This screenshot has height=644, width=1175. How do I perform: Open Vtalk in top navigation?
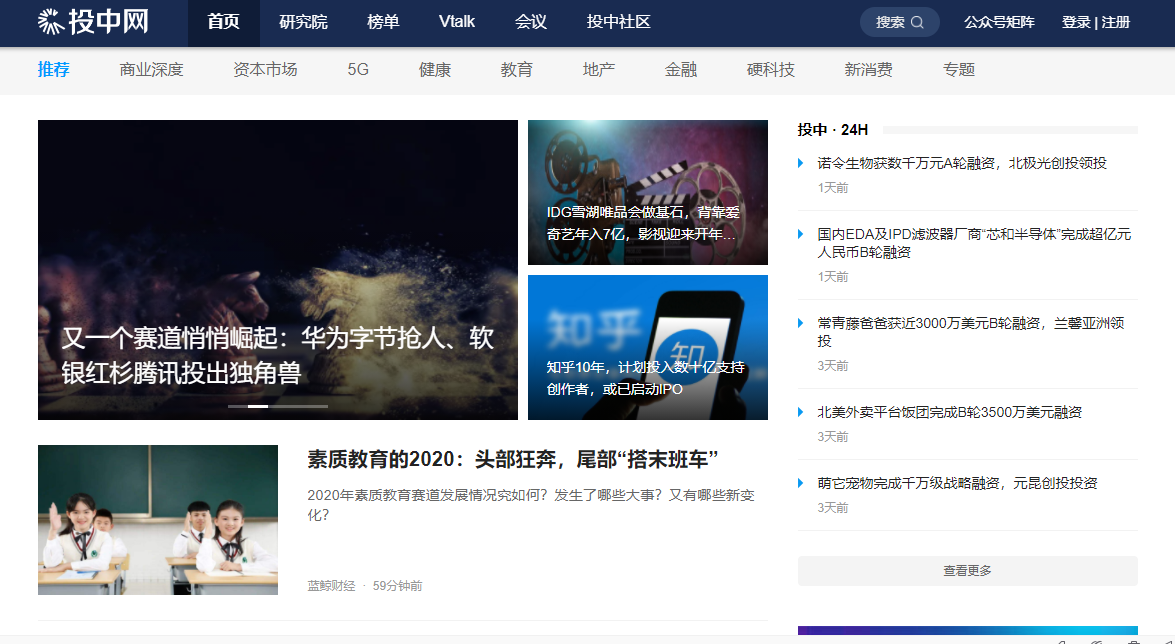click(457, 22)
